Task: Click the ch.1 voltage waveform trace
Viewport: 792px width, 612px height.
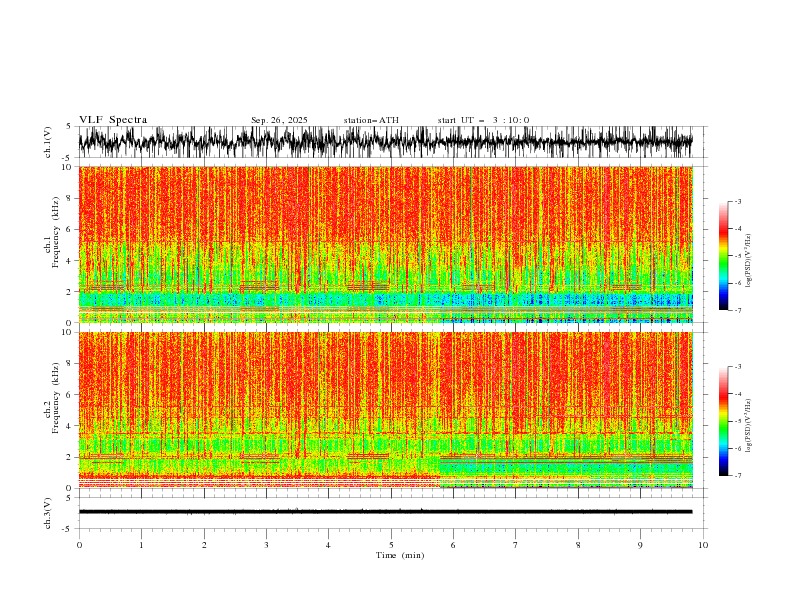Action: click(x=385, y=142)
